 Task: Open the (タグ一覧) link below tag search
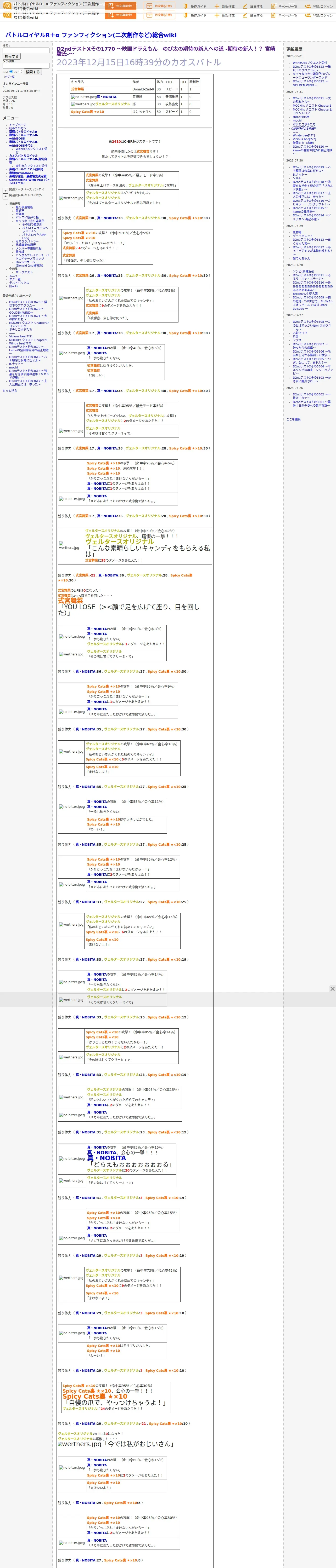point(10,77)
